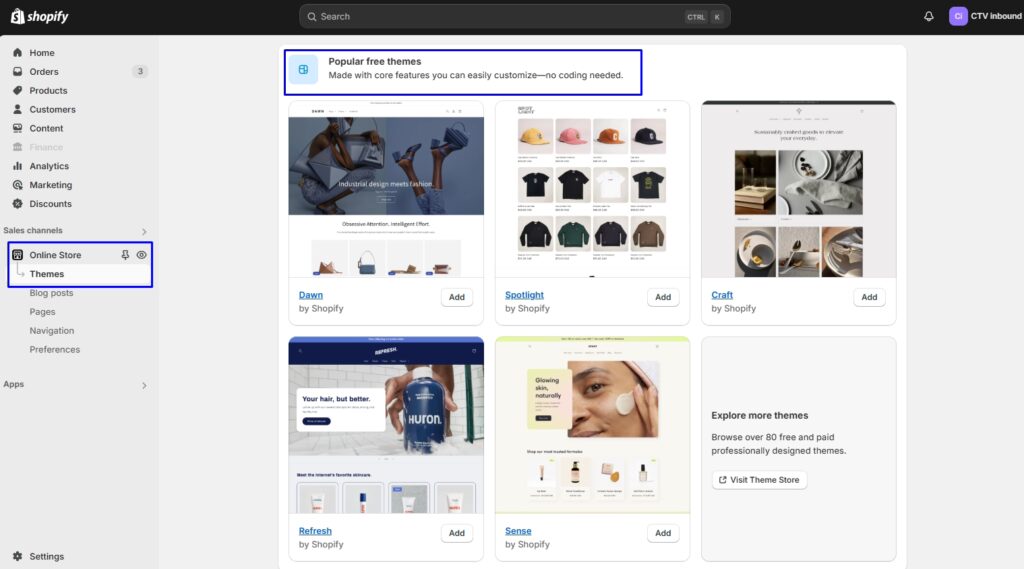The height and width of the screenshot is (569, 1024).
Task: Add the Craft theme
Action: coord(869,297)
